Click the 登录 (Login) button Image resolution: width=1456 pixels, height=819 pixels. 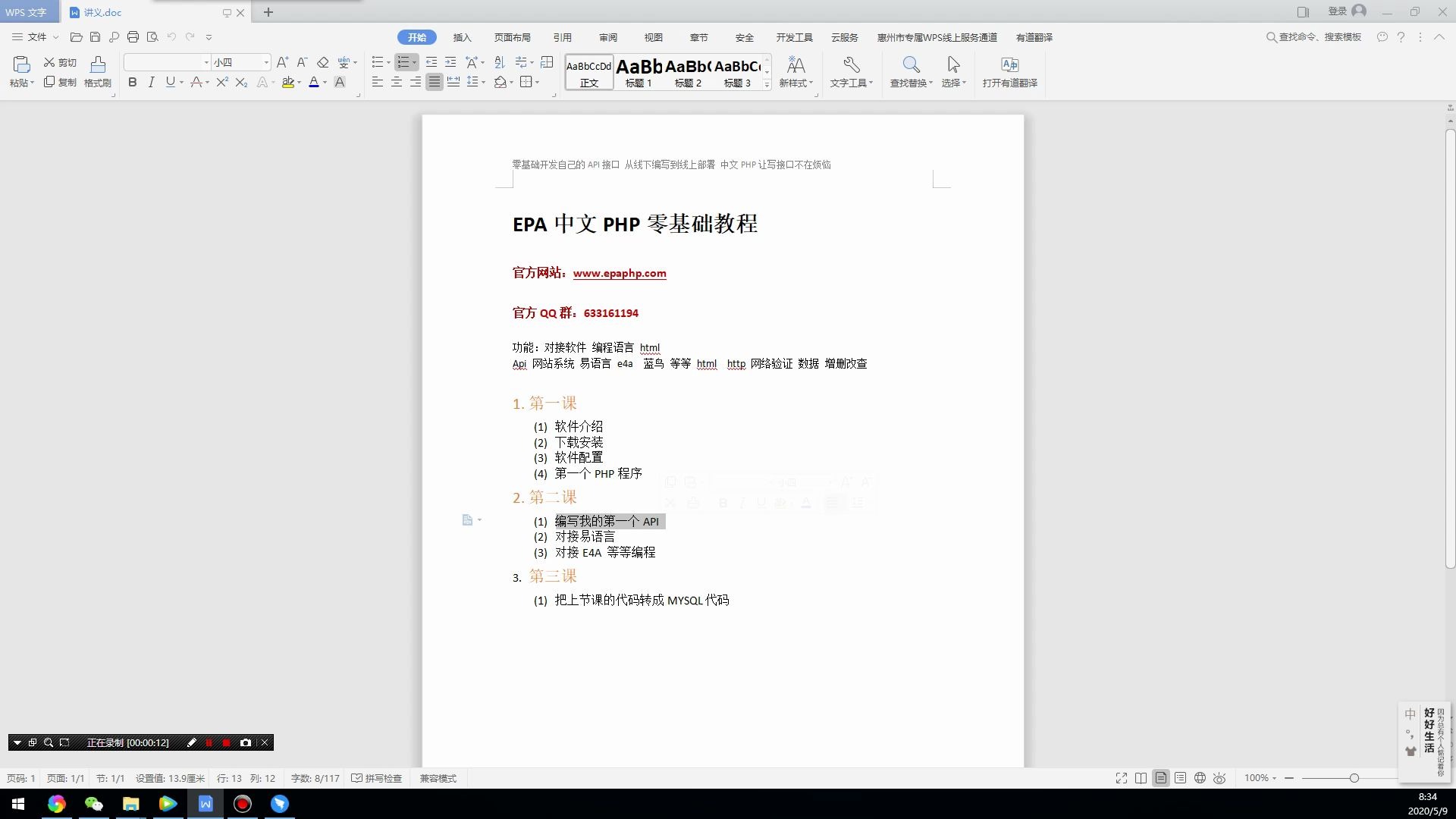(1347, 11)
